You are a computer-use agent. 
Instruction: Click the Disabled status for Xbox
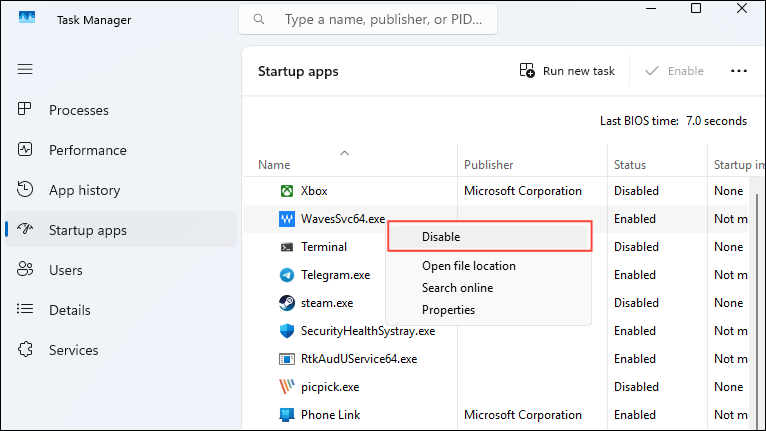click(x=637, y=191)
